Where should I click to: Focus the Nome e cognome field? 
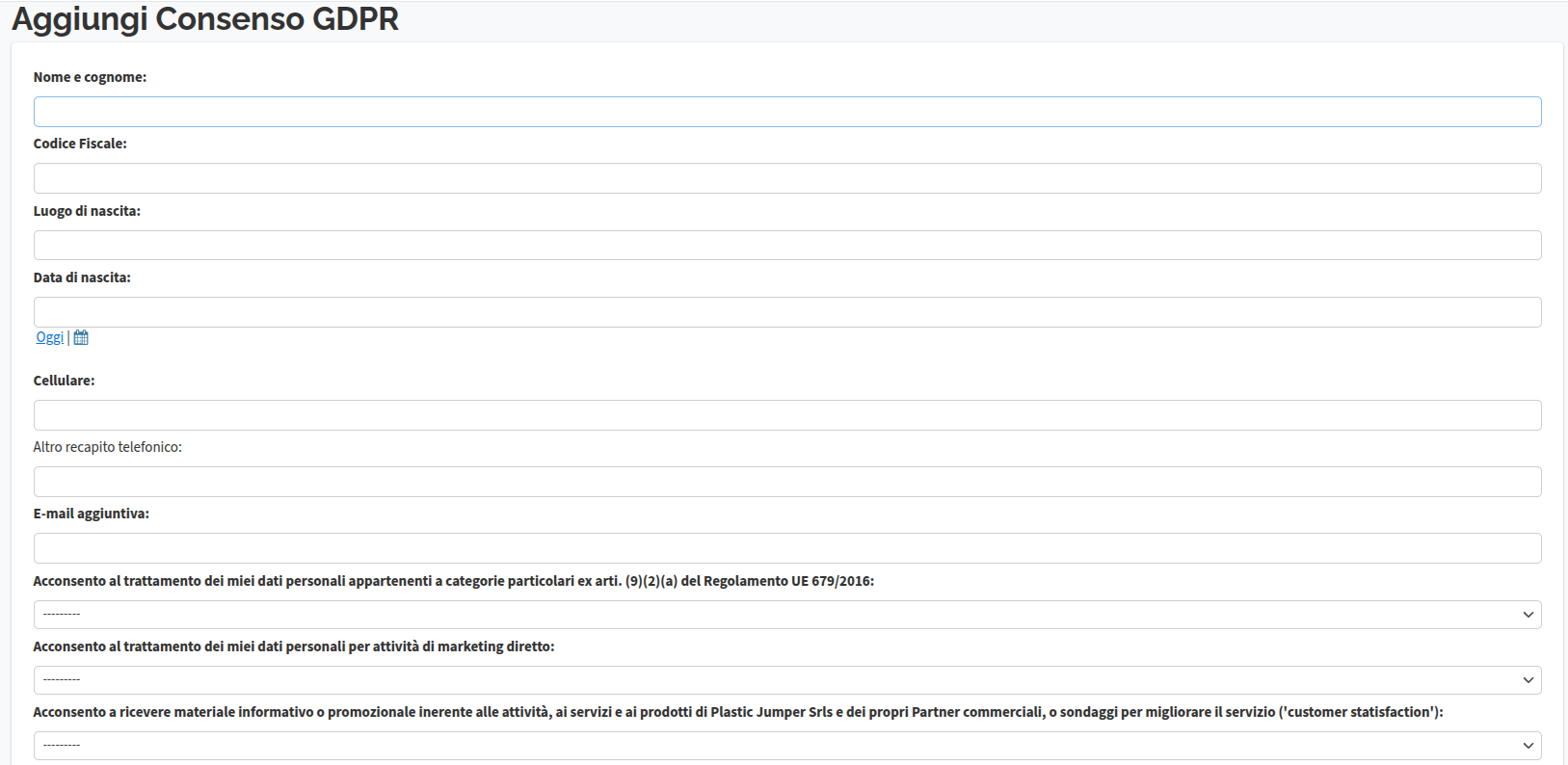click(x=787, y=112)
